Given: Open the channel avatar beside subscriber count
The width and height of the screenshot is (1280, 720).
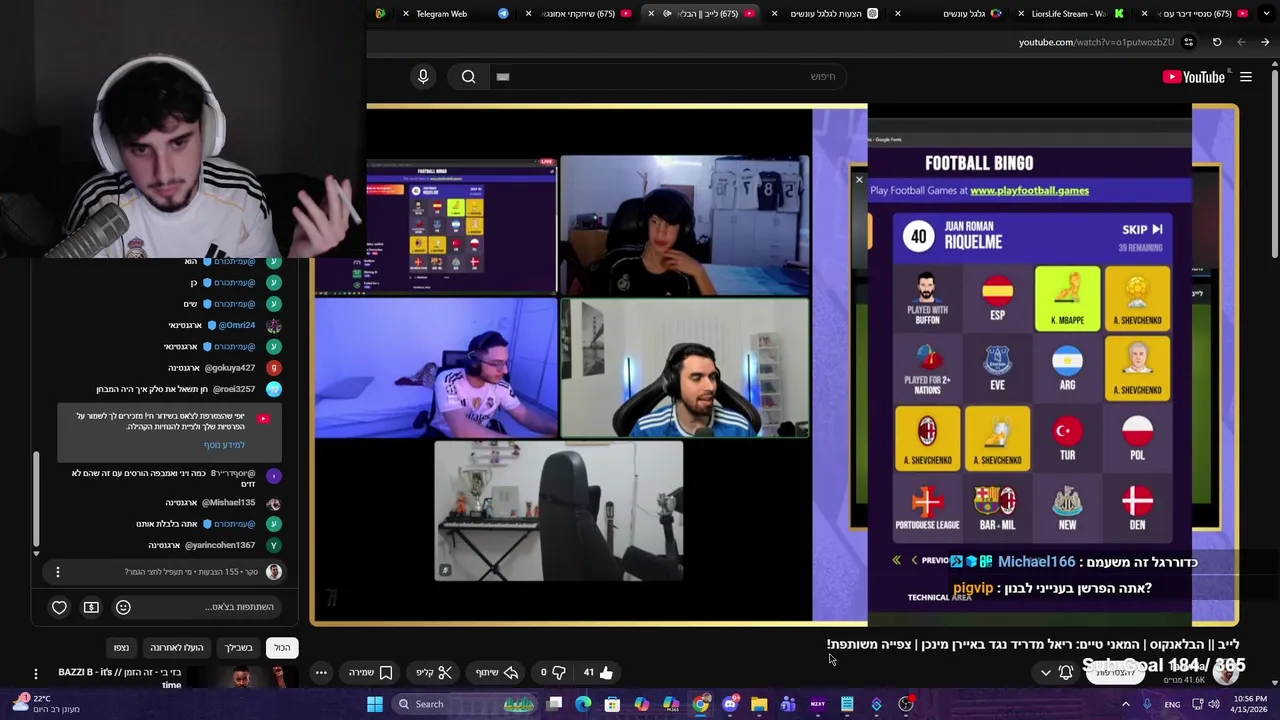Looking at the screenshot, I should 1226,673.
